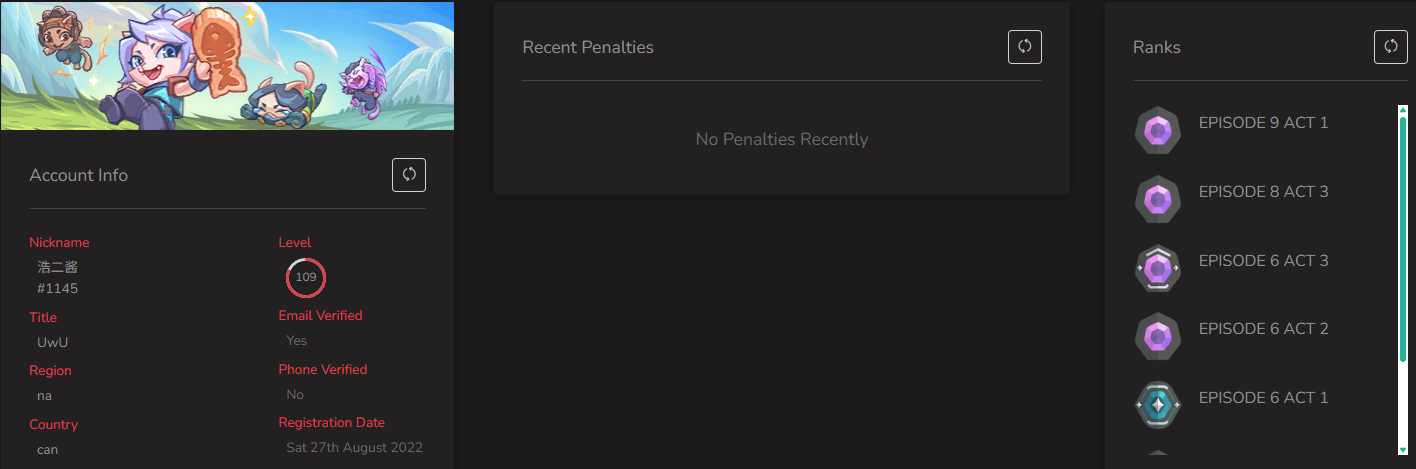Click the Ranks scrollbar down arrow
The image size is (1416, 469).
(x=1402, y=450)
